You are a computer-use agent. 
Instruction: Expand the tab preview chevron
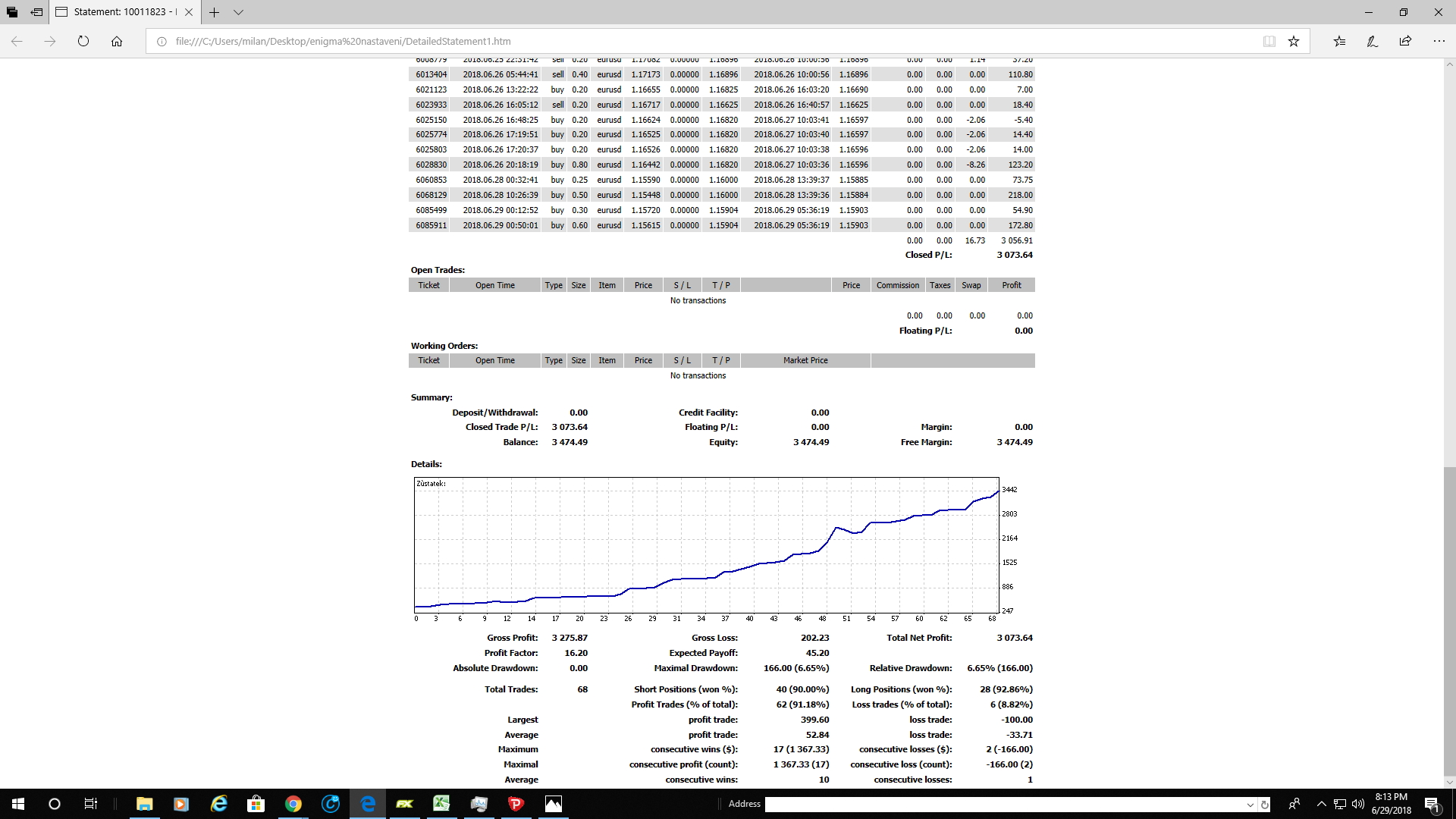(238, 12)
